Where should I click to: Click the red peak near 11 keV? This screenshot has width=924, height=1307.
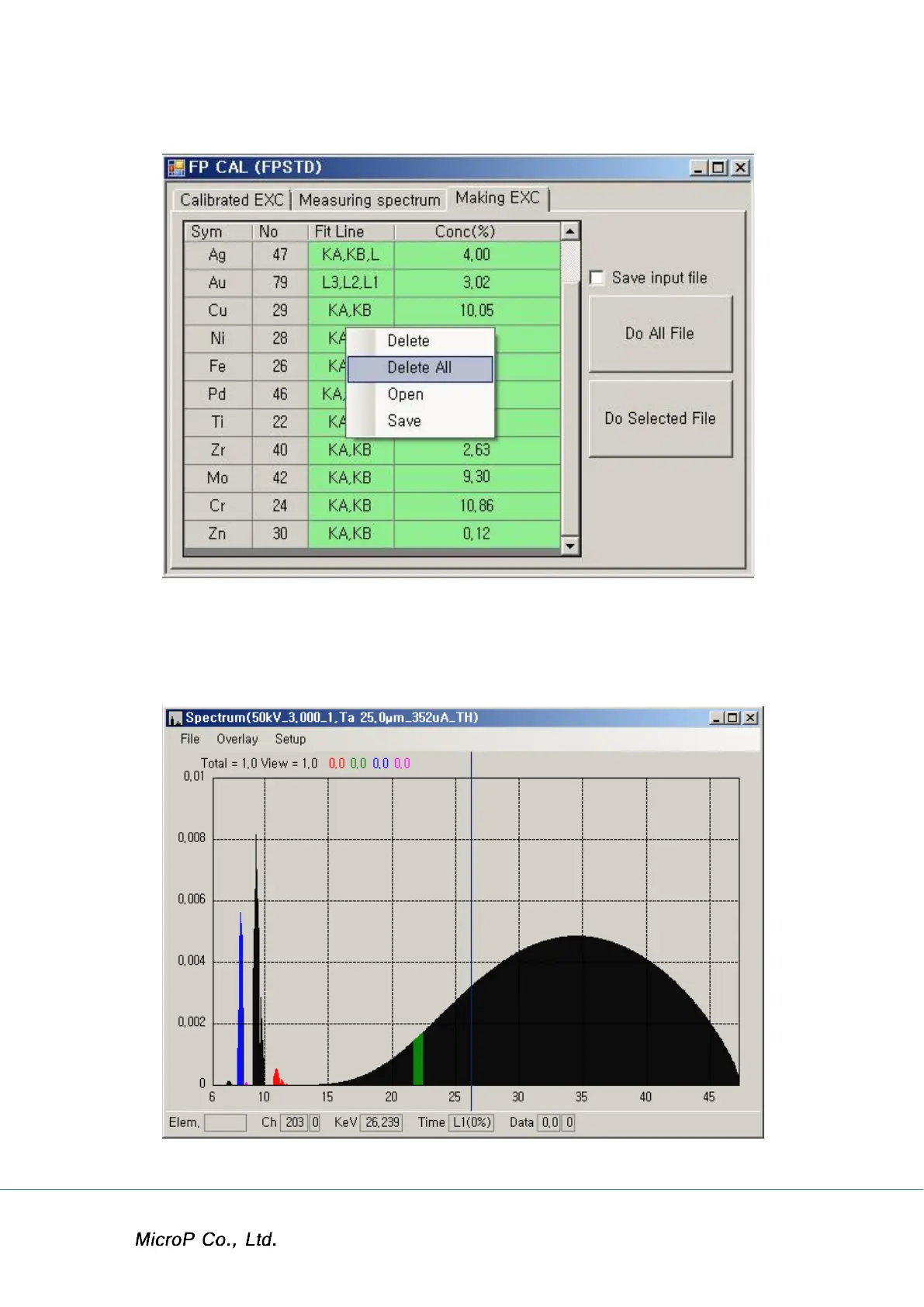coord(277,1077)
